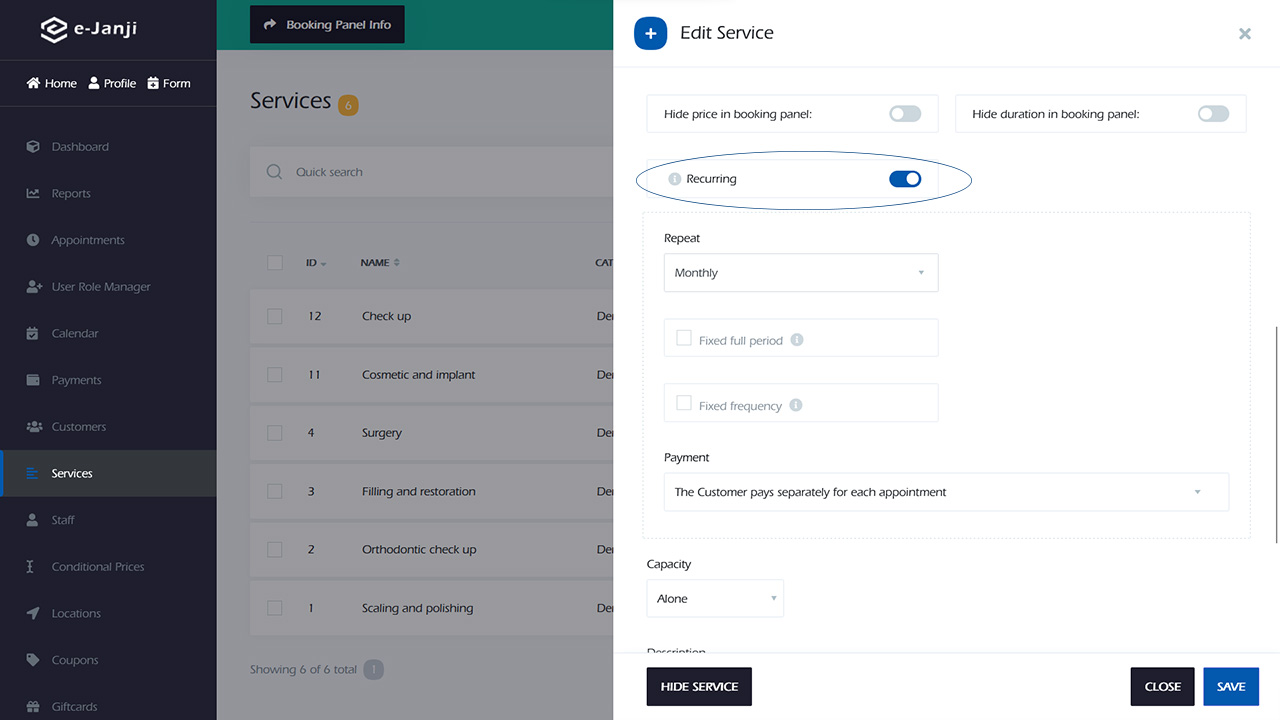Expand the Payment method dropdown
This screenshot has width=1280, height=720.
[x=945, y=492]
